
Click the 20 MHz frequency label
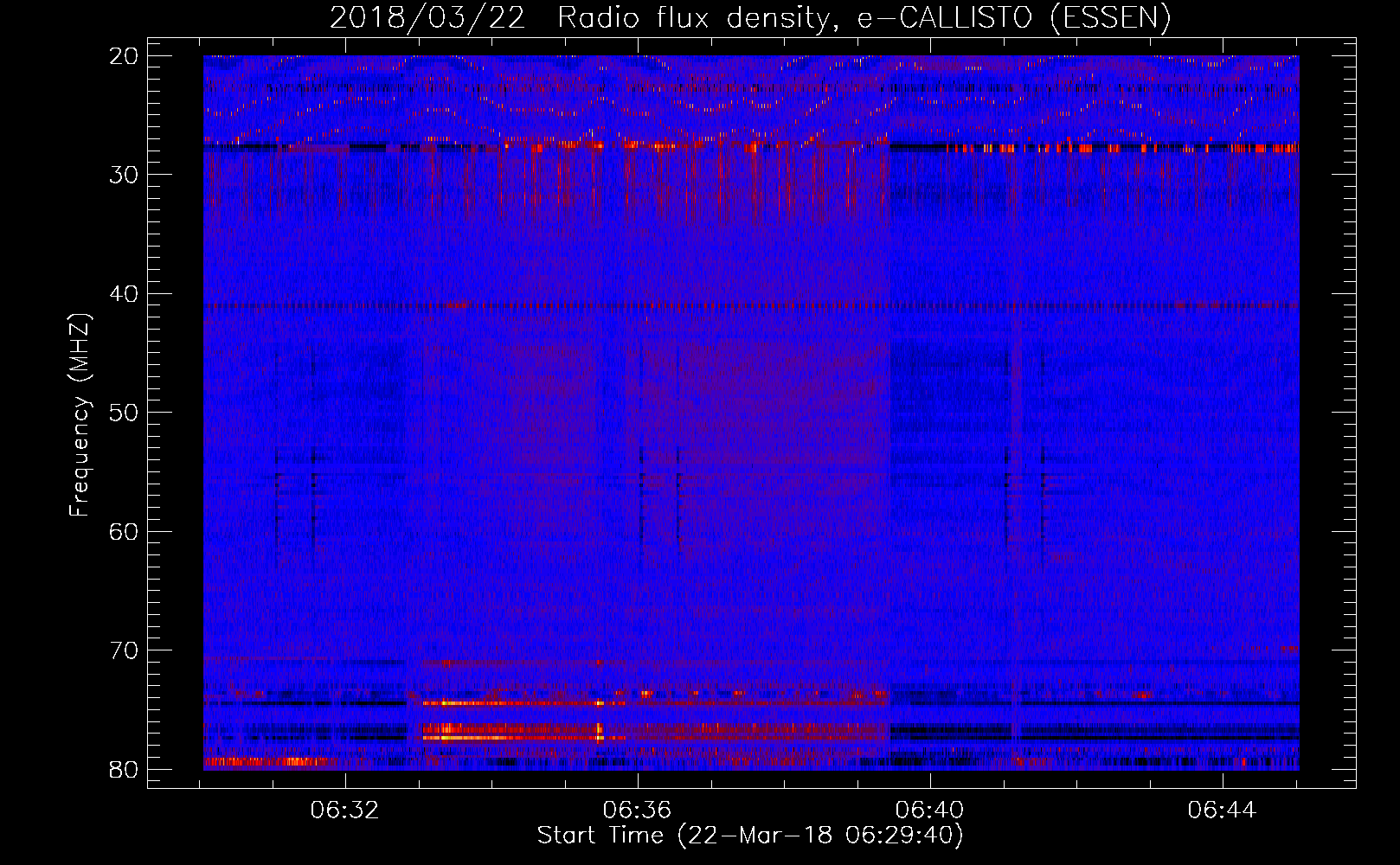tap(125, 56)
